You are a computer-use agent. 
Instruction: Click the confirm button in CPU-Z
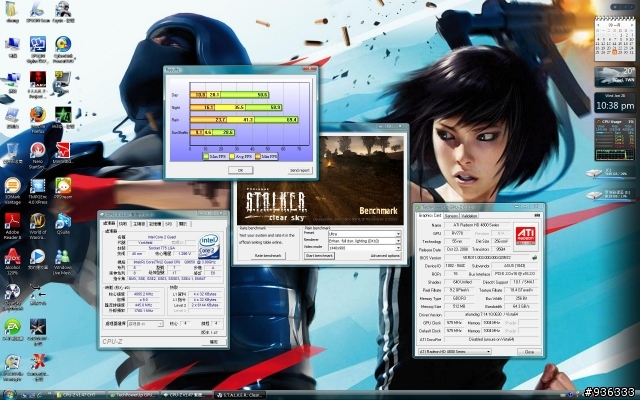(x=214, y=342)
